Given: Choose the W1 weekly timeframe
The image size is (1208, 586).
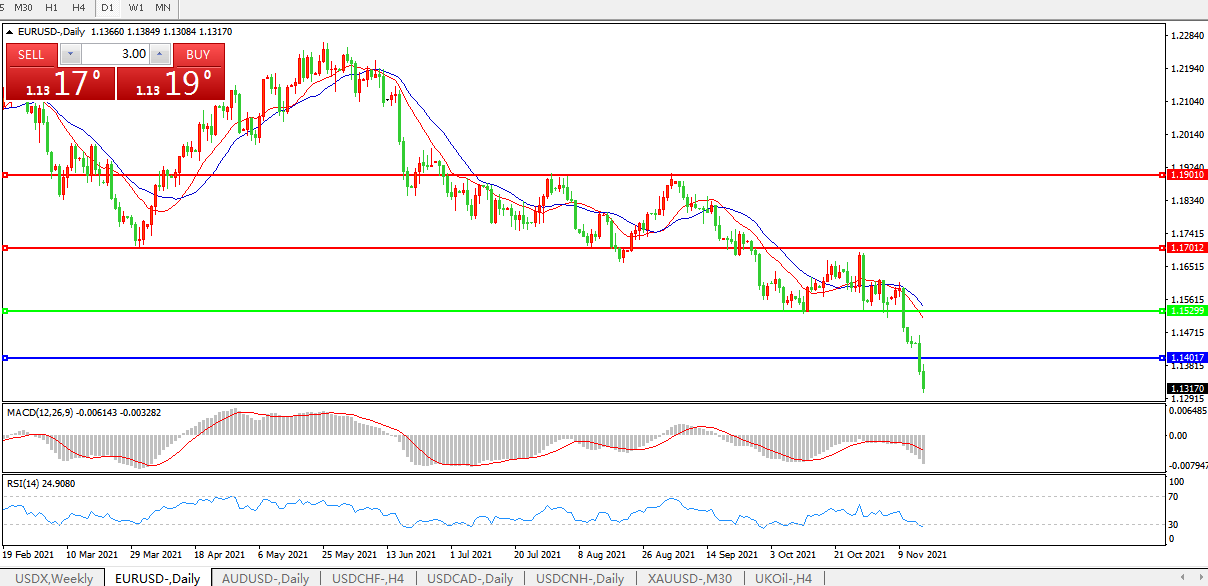Looking at the screenshot, I should point(135,8).
